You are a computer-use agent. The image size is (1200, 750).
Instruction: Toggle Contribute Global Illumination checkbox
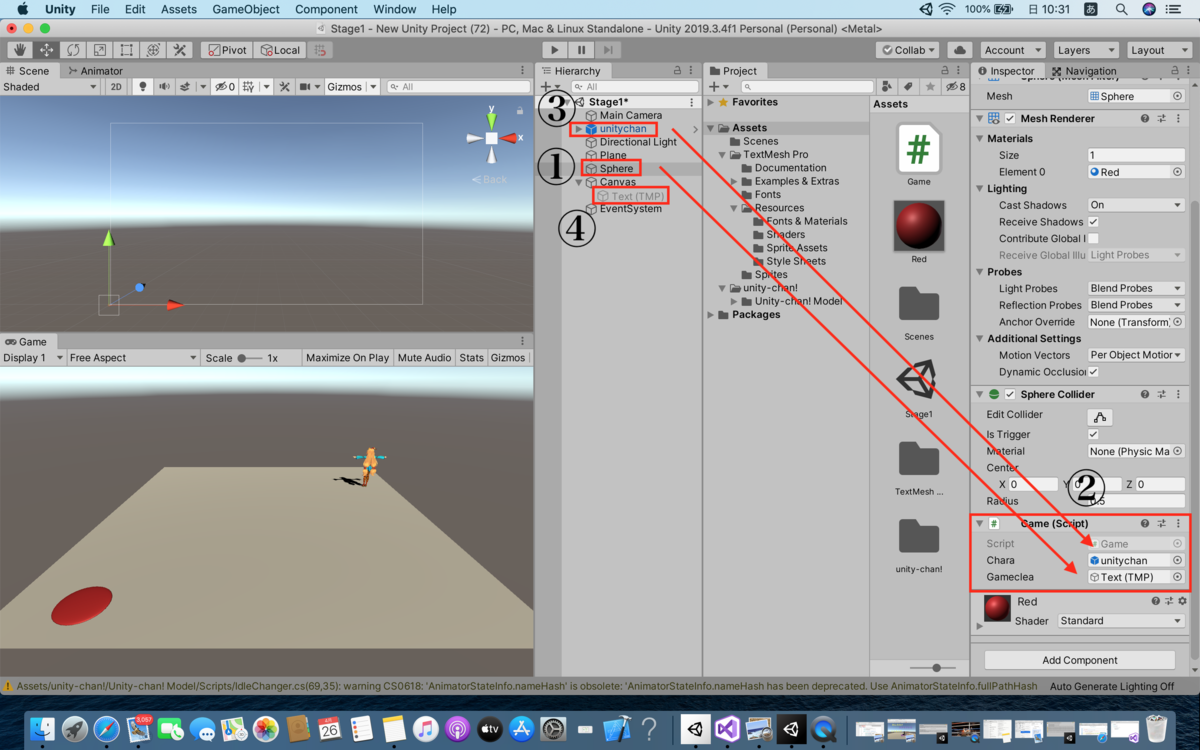pos(1093,239)
